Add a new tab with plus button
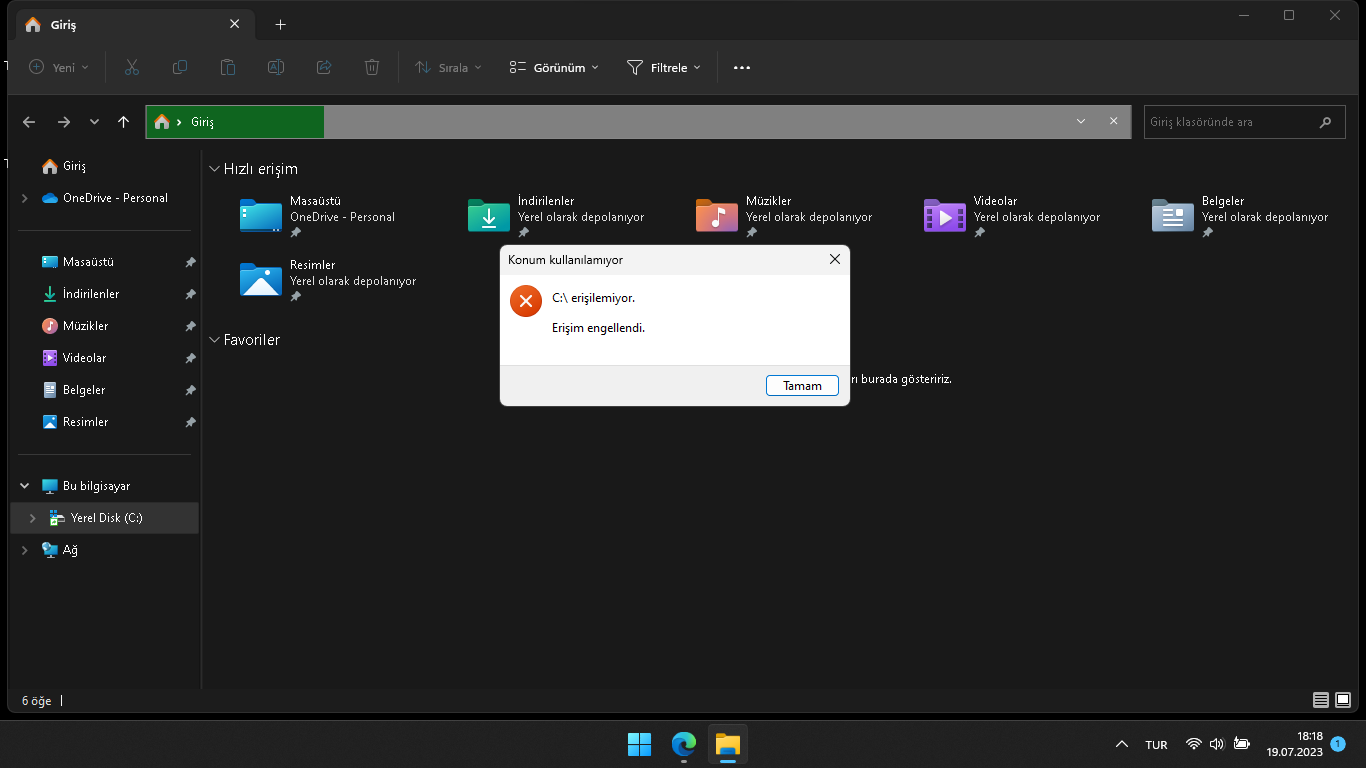This screenshot has width=1366, height=768. pyautogui.click(x=280, y=24)
